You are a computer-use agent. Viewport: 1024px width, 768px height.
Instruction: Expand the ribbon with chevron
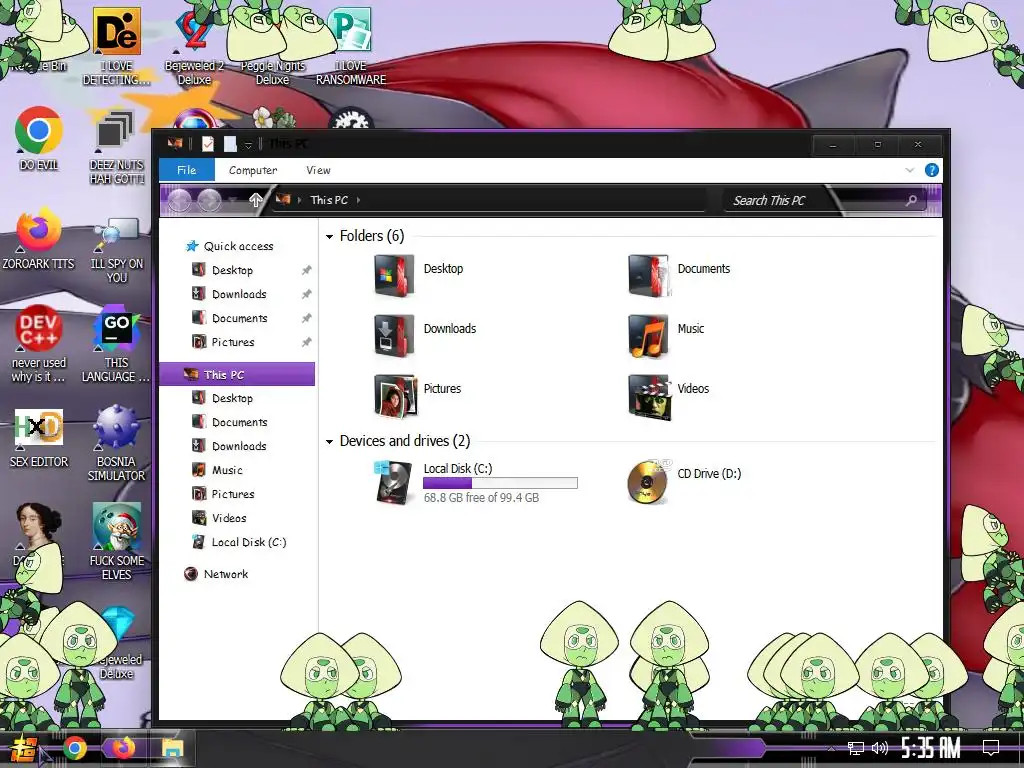coord(910,170)
